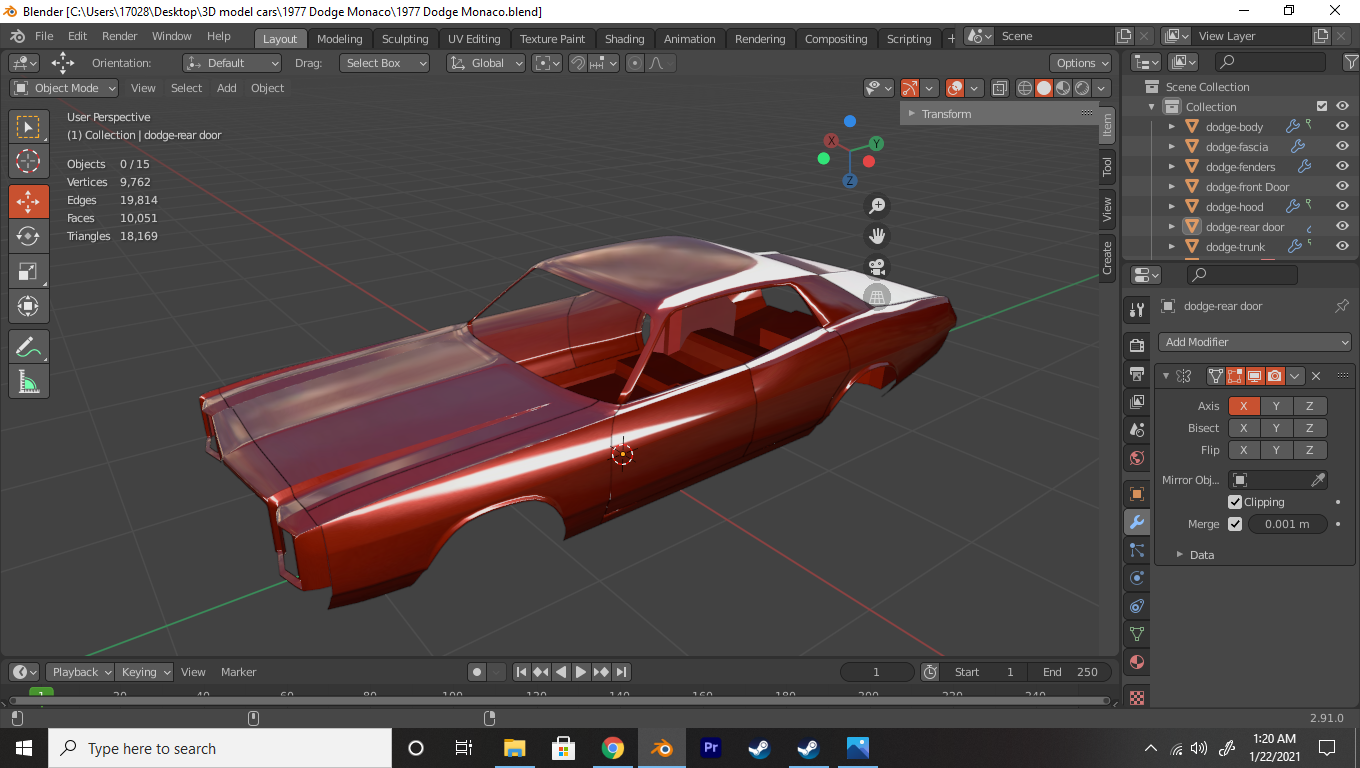Switch to the Shading workspace tab

point(624,39)
